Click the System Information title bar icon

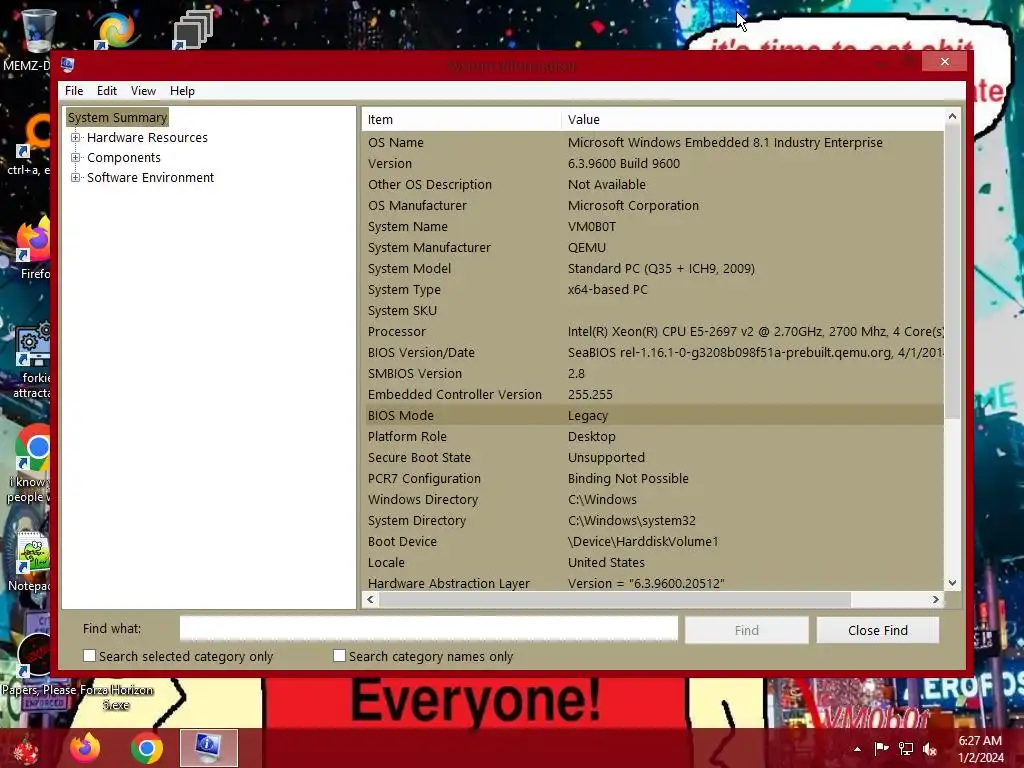click(67, 65)
